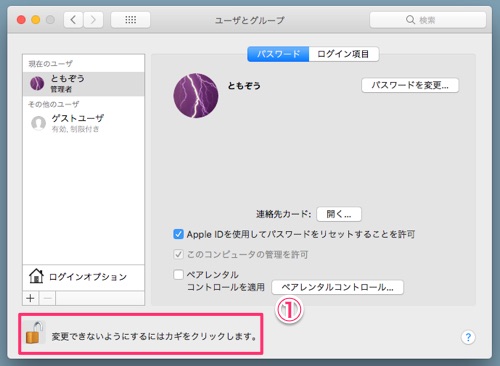Switch to the パスワード tab
Image resolution: width=500 pixels, height=366 pixels.
click(278, 54)
